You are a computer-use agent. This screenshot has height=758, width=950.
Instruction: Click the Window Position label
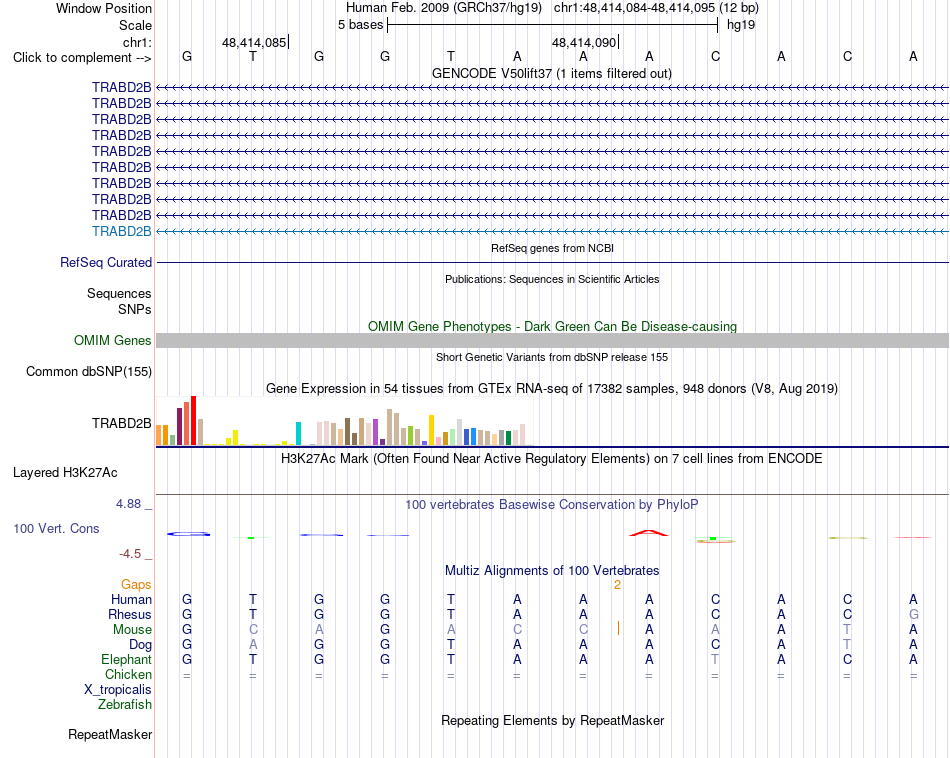point(104,8)
